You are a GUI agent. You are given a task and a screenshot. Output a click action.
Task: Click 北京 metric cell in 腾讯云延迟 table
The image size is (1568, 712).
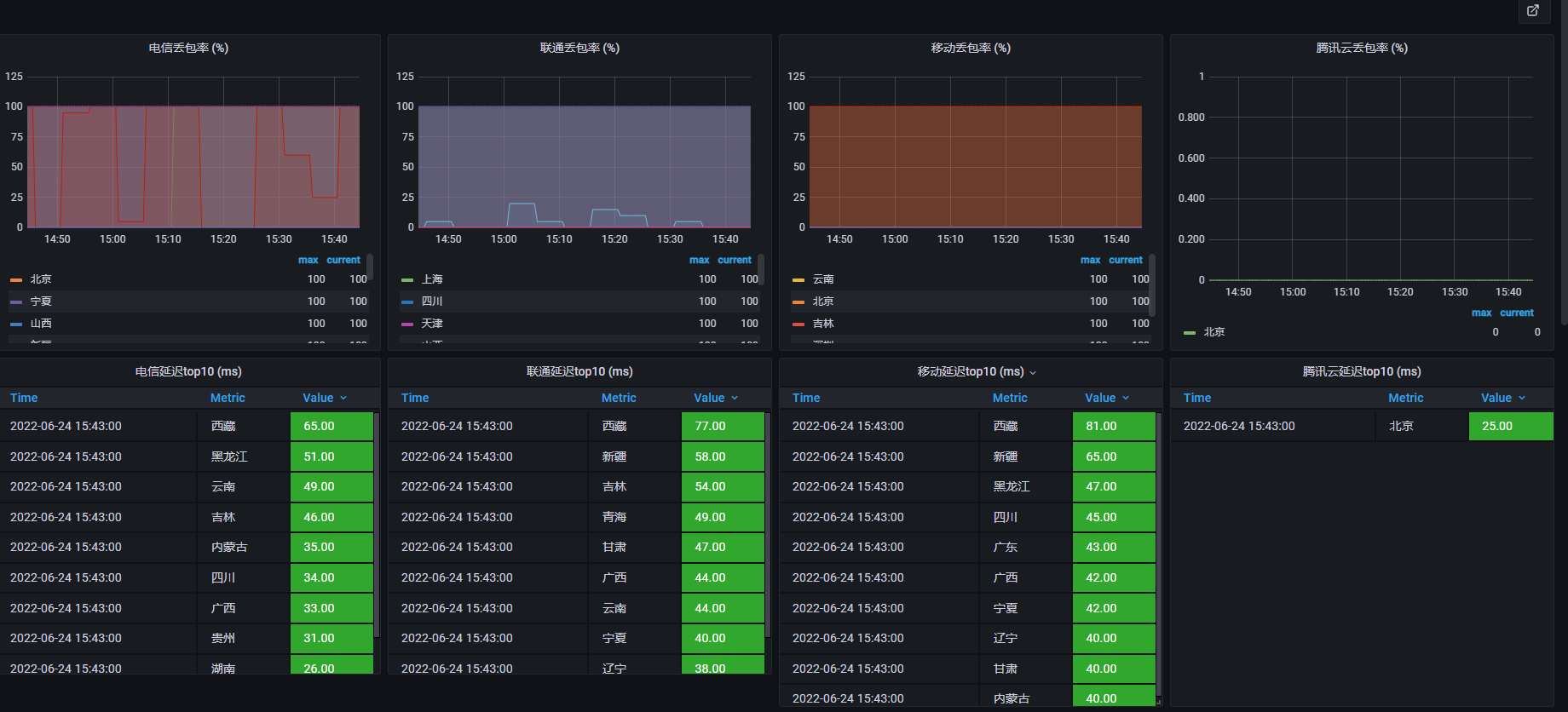[1421, 426]
